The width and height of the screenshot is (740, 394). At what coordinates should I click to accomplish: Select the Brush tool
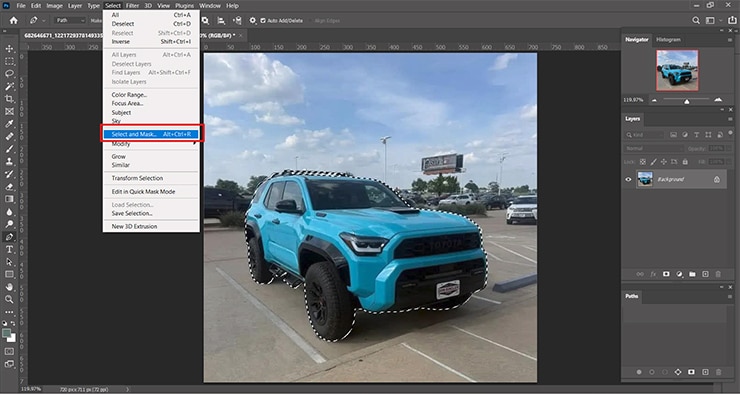click(x=9, y=149)
